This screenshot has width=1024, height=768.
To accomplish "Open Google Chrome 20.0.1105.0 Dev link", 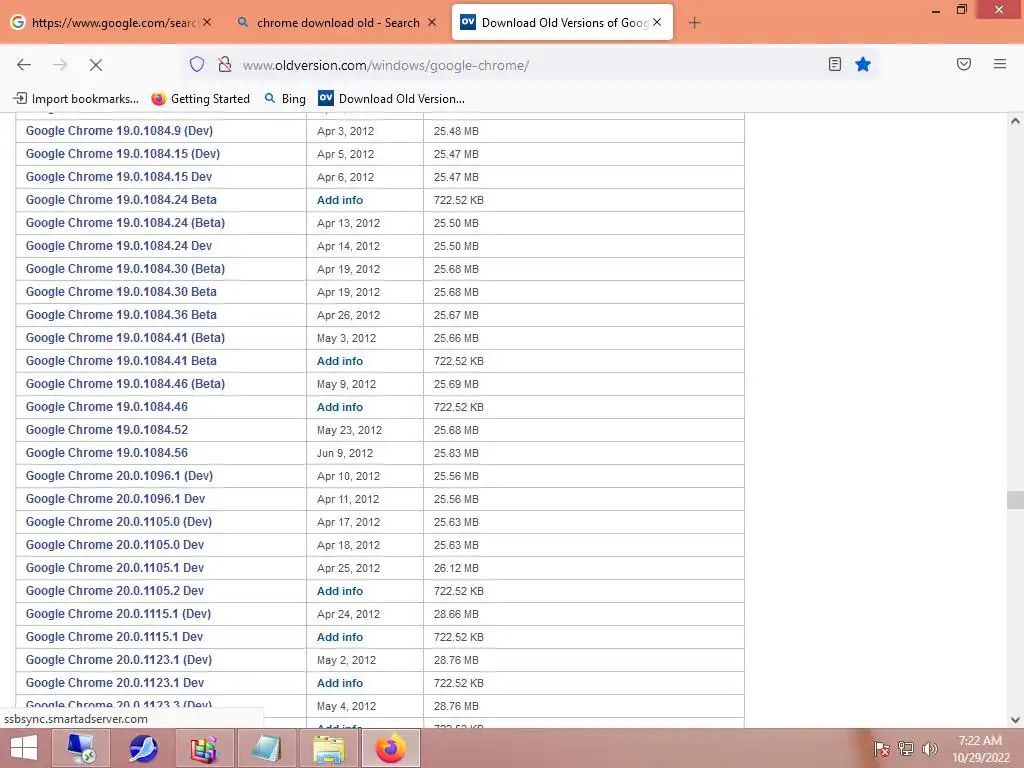I will tap(115, 545).
